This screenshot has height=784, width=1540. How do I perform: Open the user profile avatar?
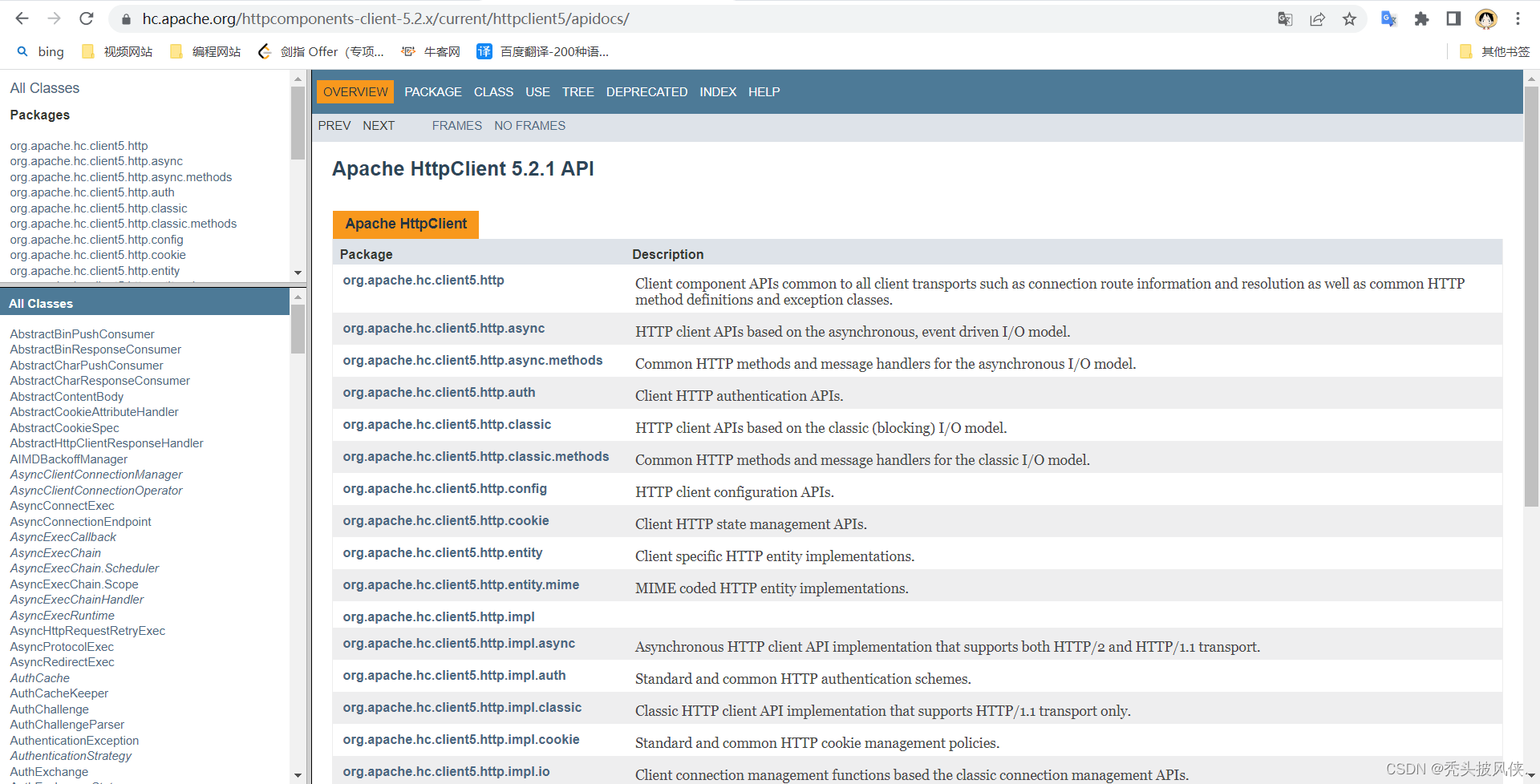tap(1486, 18)
